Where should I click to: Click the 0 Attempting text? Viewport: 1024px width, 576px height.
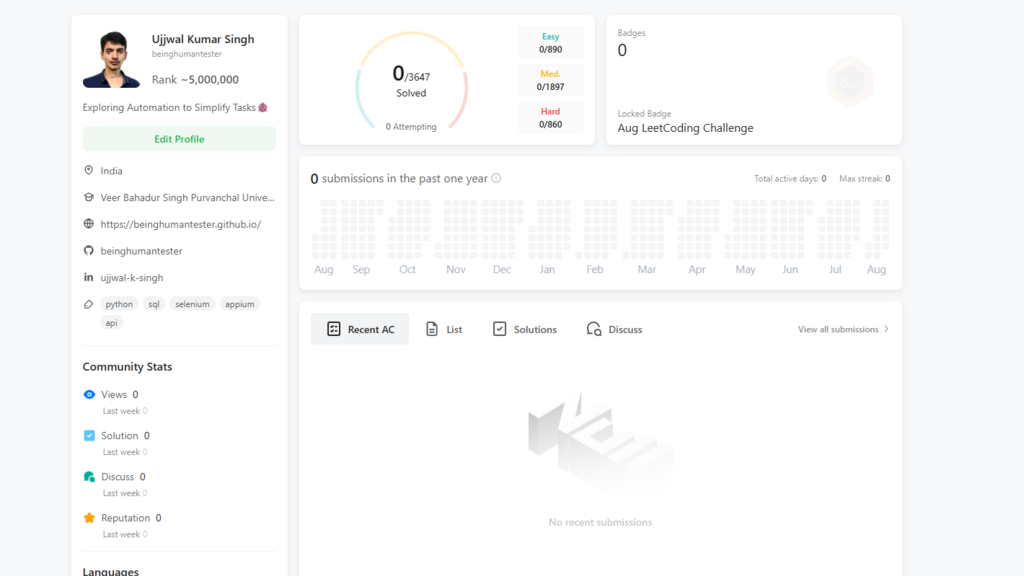pos(411,127)
